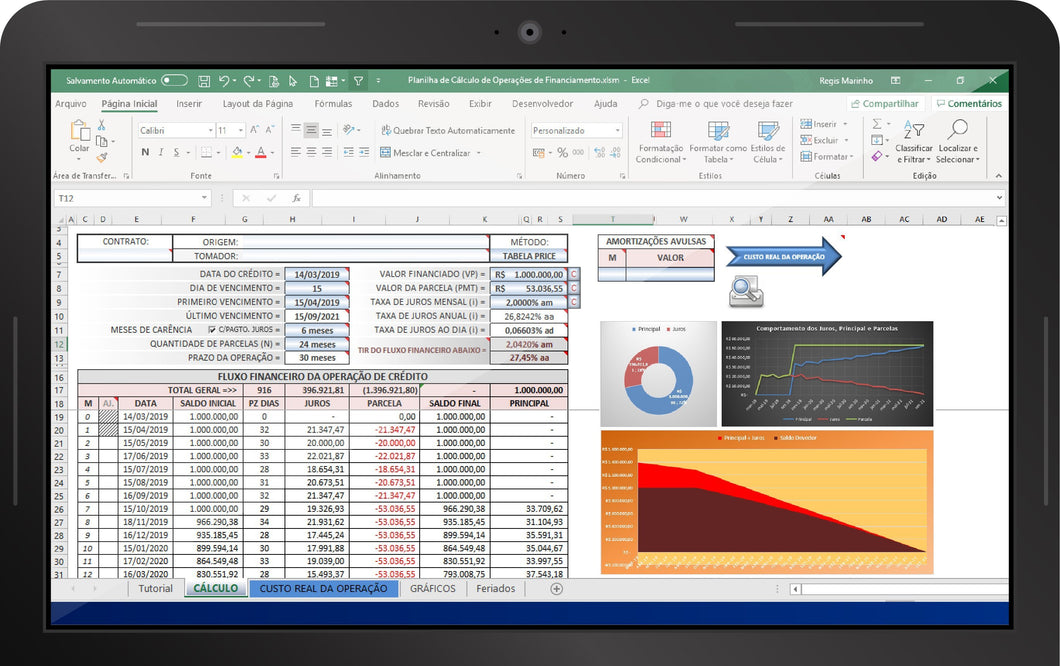Open the CUSTO REAL DA OPERAÇÃO sheet tab
The width and height of the screenshot is (1060, 666).
323,588
